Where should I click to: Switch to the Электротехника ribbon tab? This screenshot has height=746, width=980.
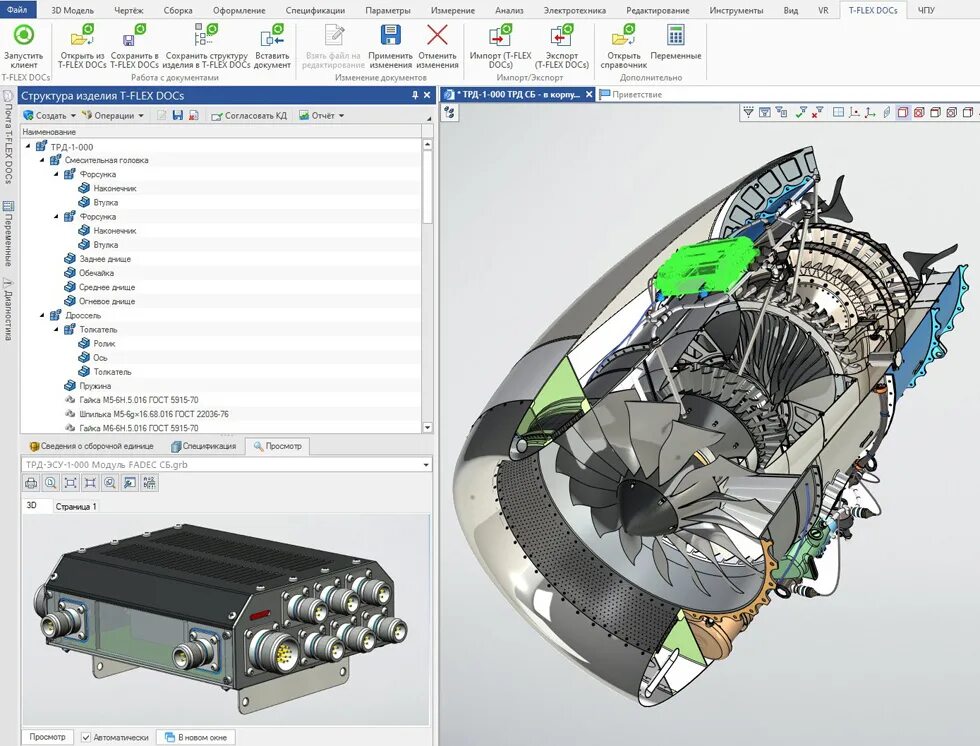pos(574,10)
